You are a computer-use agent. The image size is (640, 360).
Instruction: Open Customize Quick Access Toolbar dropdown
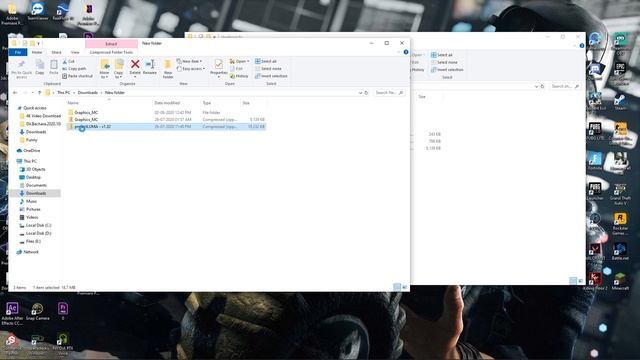tap(39, 43)
